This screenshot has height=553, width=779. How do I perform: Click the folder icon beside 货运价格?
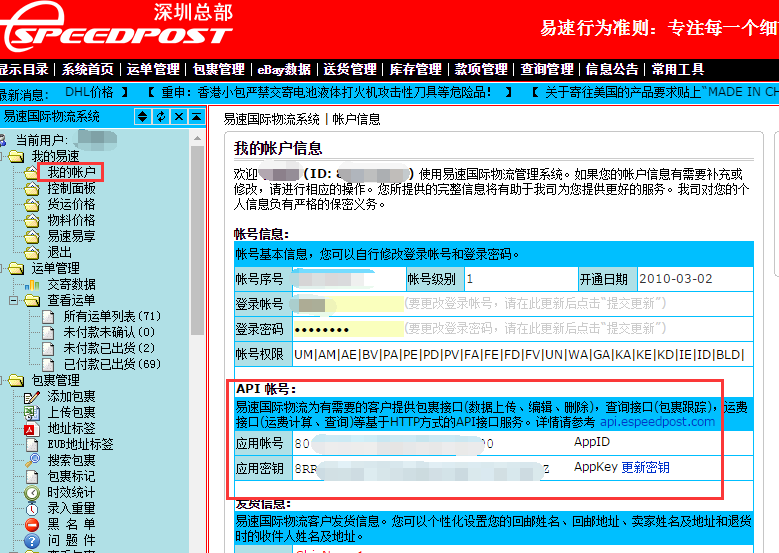(x=32, y=205)
